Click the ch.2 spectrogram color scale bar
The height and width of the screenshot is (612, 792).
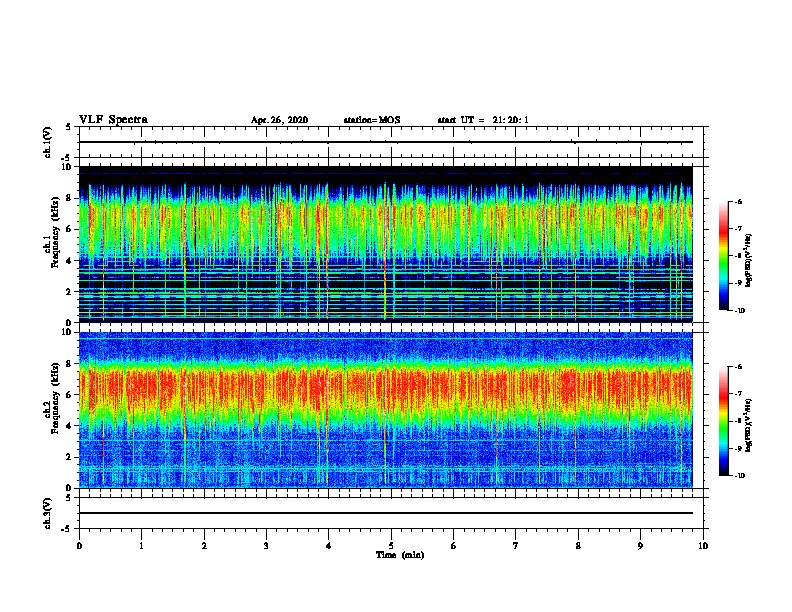coord(724,421)
